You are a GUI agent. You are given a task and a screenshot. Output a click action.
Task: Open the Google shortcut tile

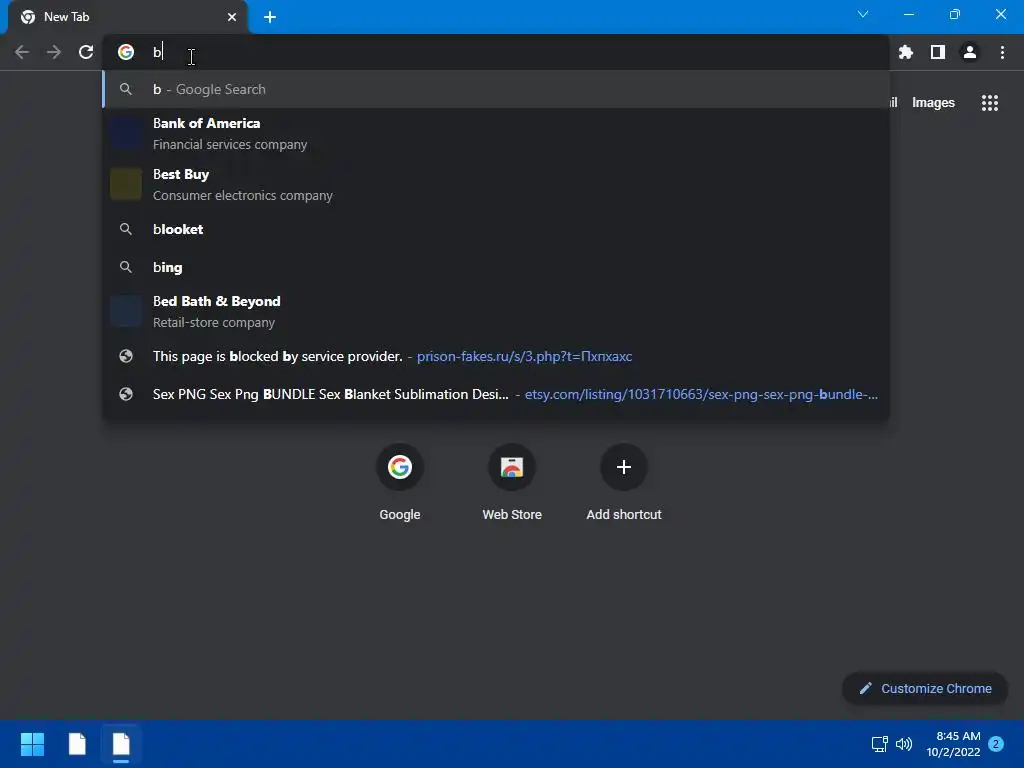[x=400, y=483]
